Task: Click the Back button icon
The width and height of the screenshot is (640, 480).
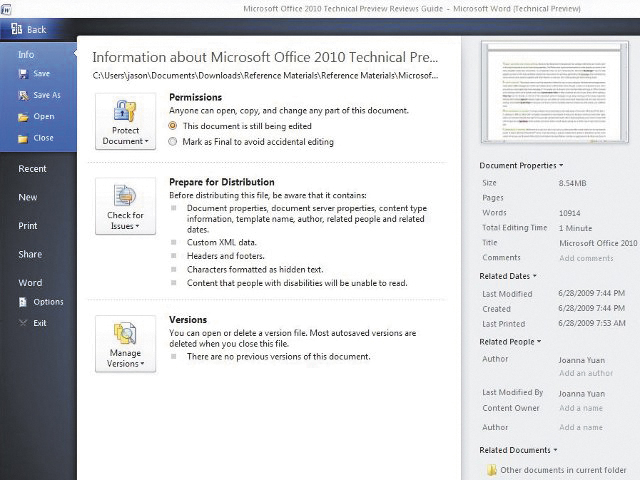Action: pyautogui.click(x=17, y=29)
